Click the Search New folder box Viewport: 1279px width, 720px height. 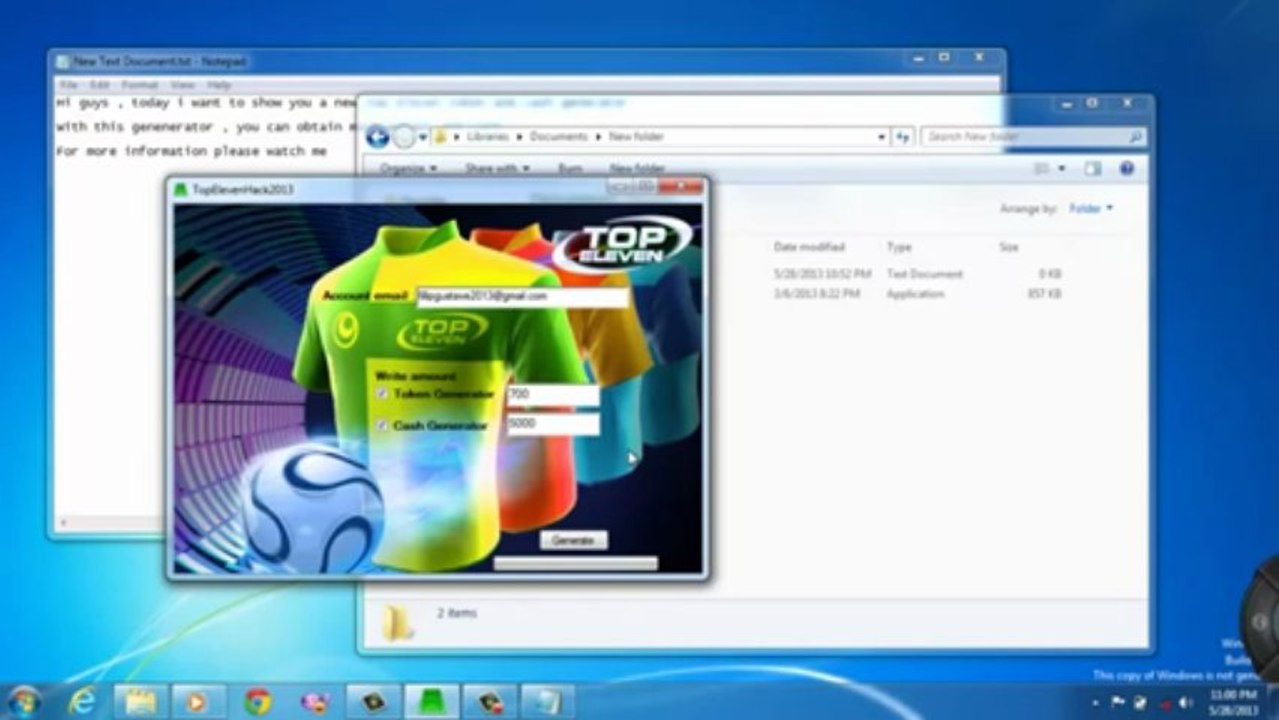point(1034,136)
